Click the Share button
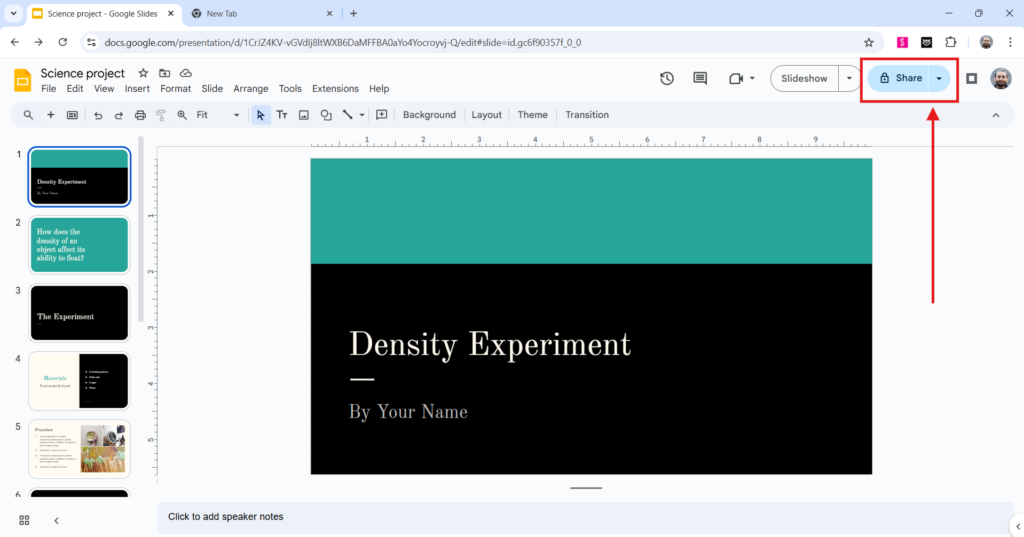Viewport: 1024px width, 537px height. click(900, 79)
